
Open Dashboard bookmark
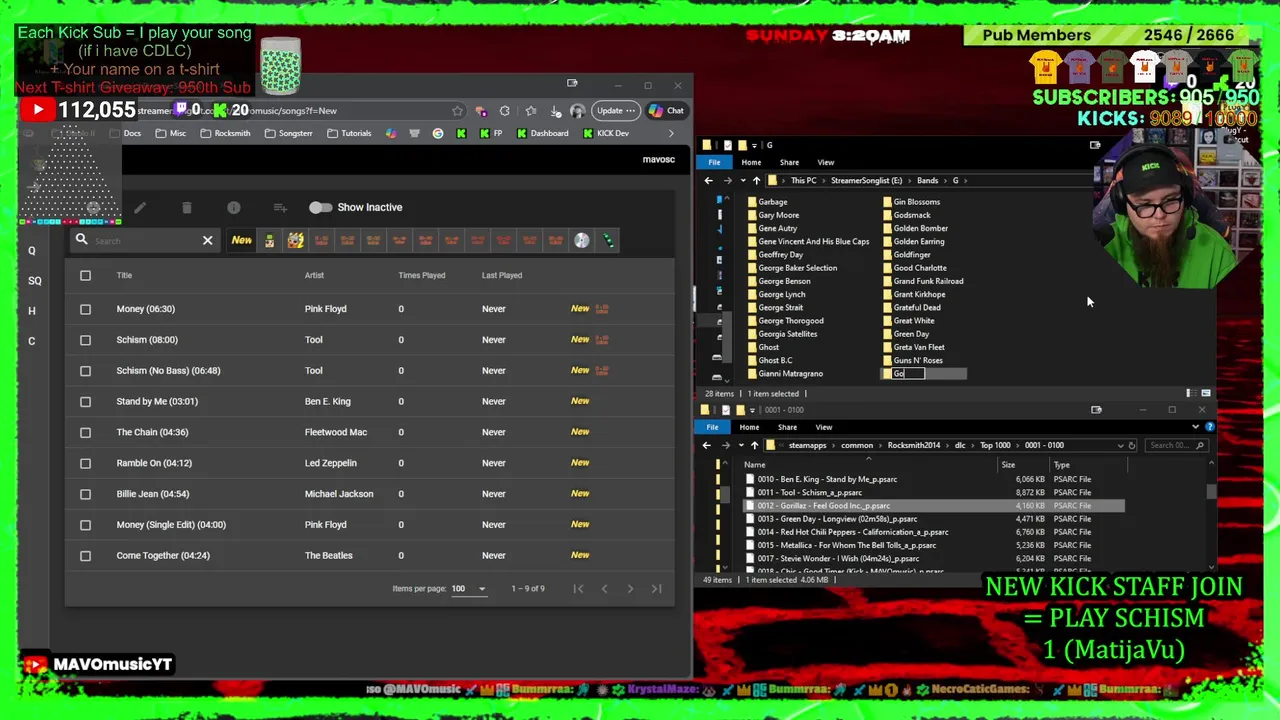(x=543, y=133)
